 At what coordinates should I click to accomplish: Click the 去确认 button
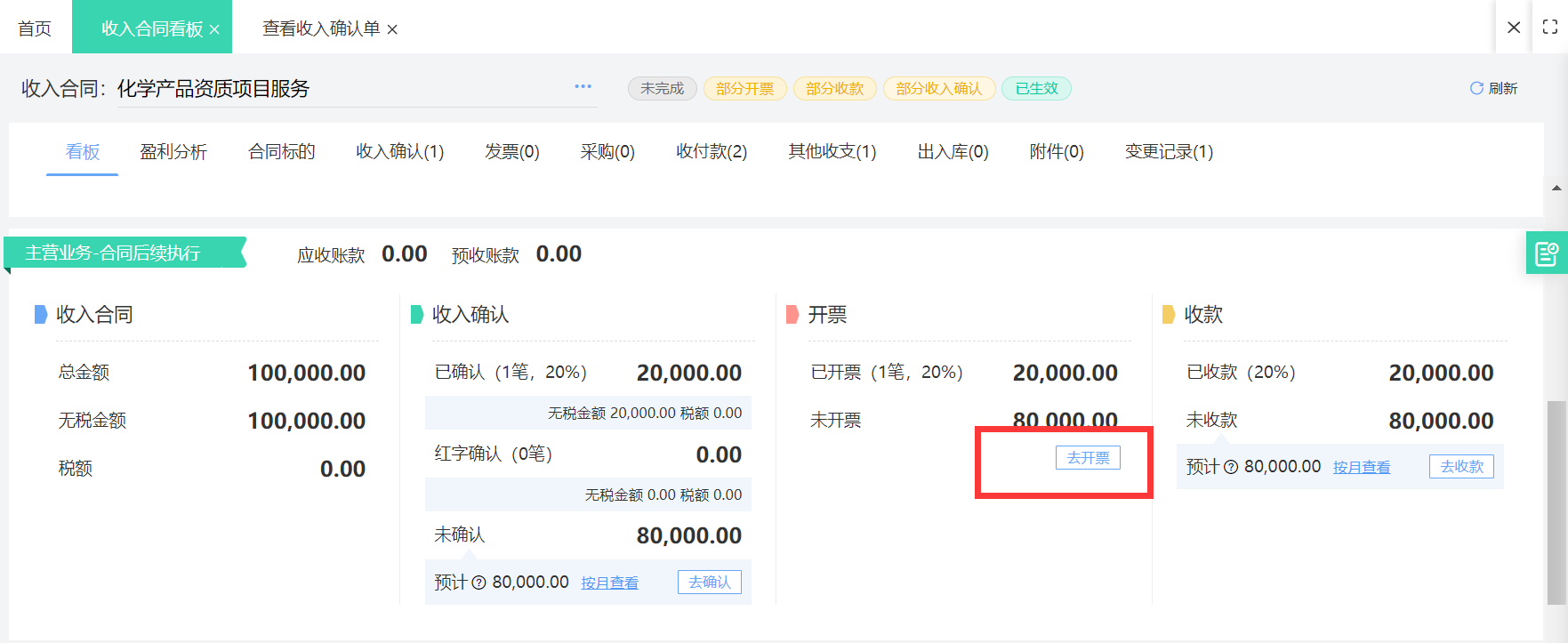(x=709, y=583)
